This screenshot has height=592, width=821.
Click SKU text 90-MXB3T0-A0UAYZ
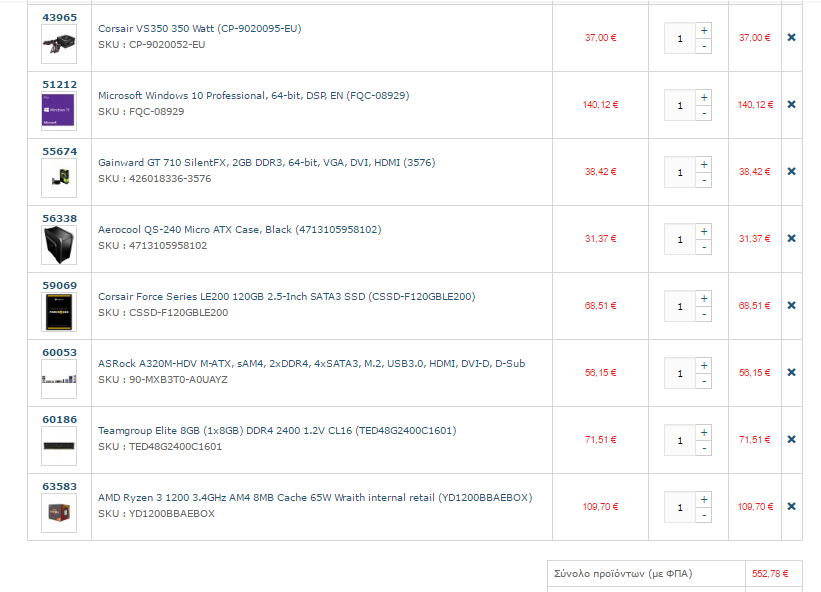click(x=179, y=379)
